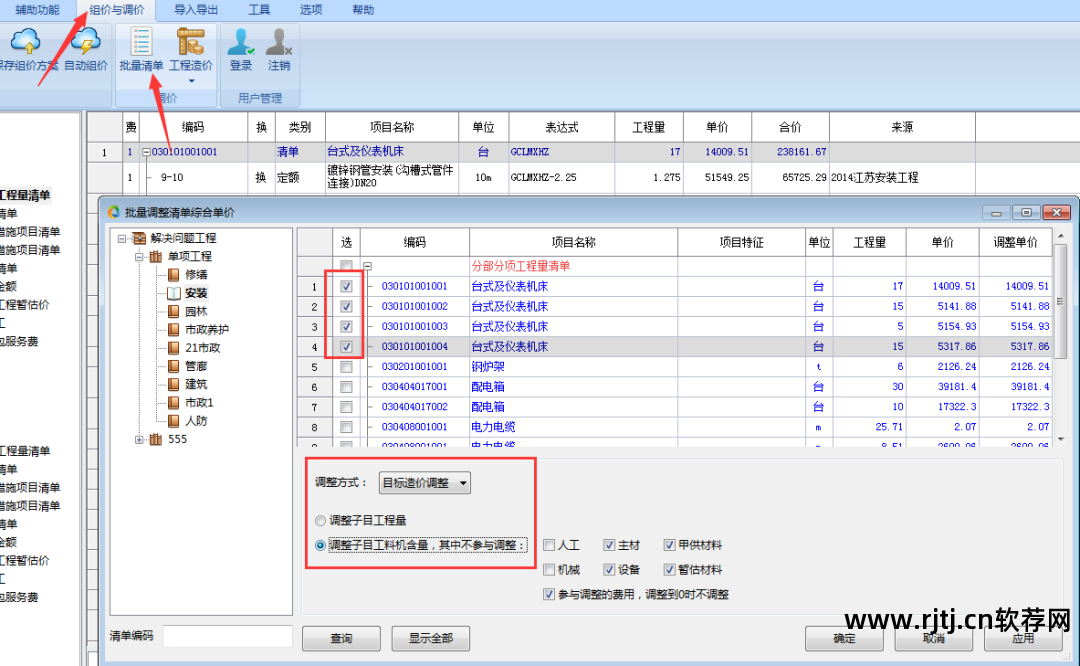Expand the 555 tree node
Image resolution: width=1080 pixels, height=666 pixels.
[x=139, y=439]
